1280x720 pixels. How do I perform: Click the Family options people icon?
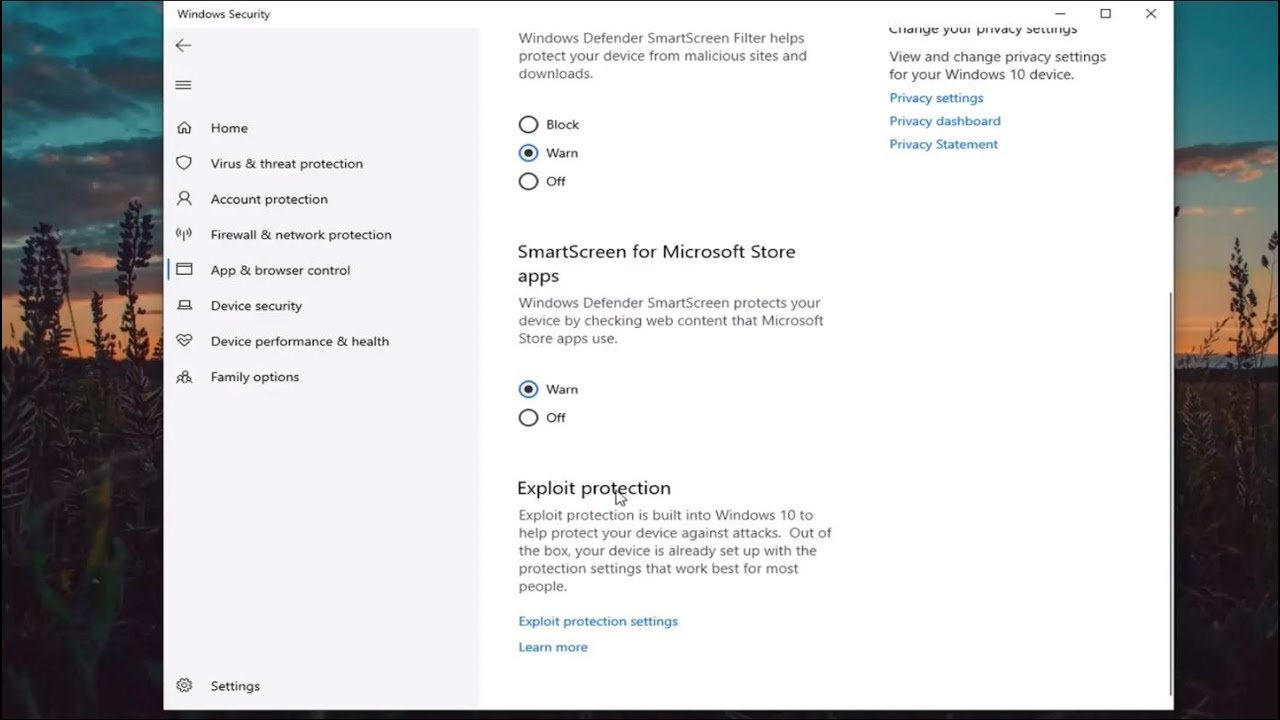click(x=184, y=377)
